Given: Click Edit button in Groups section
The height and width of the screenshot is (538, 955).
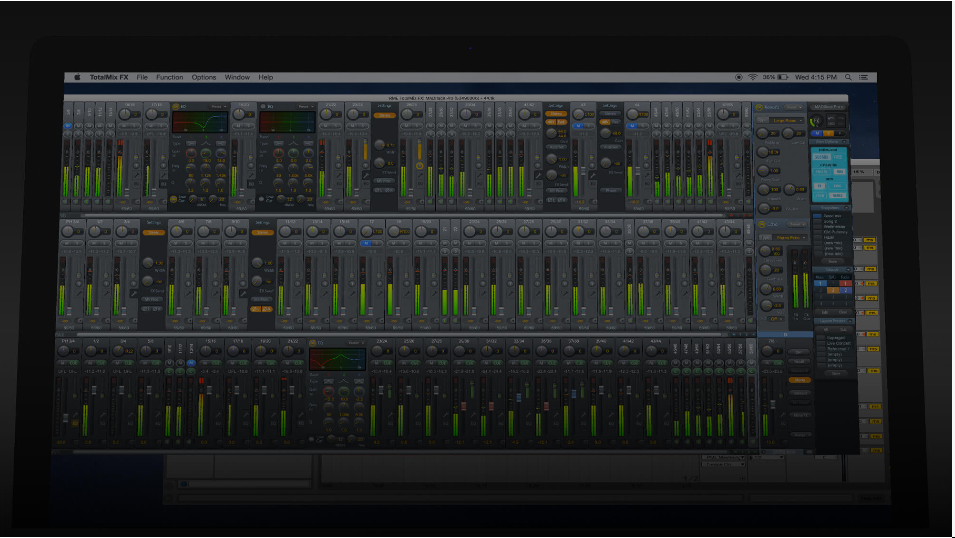Looking at the screenshot, I should click(x=825, y=313).
